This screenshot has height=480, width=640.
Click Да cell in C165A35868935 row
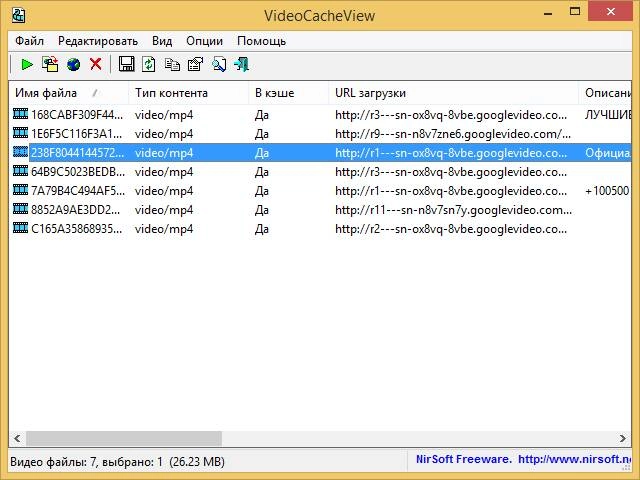tap(262, 229)
